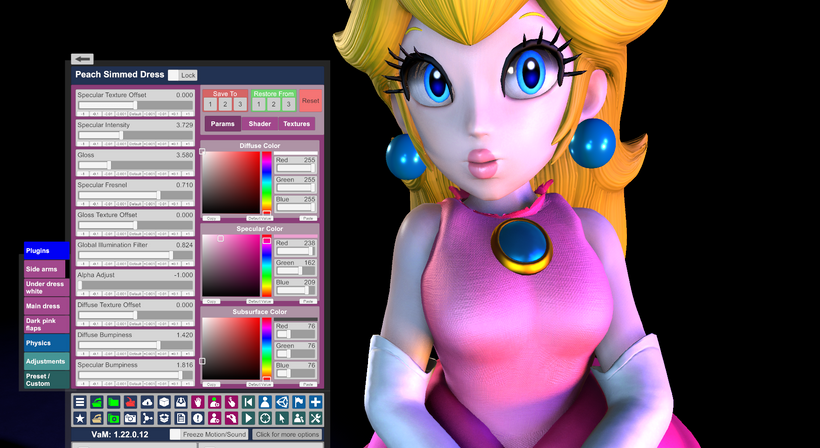Click the green folder with camera icon
The height and width of the screenshot is (448, 820).
point(113,418)
